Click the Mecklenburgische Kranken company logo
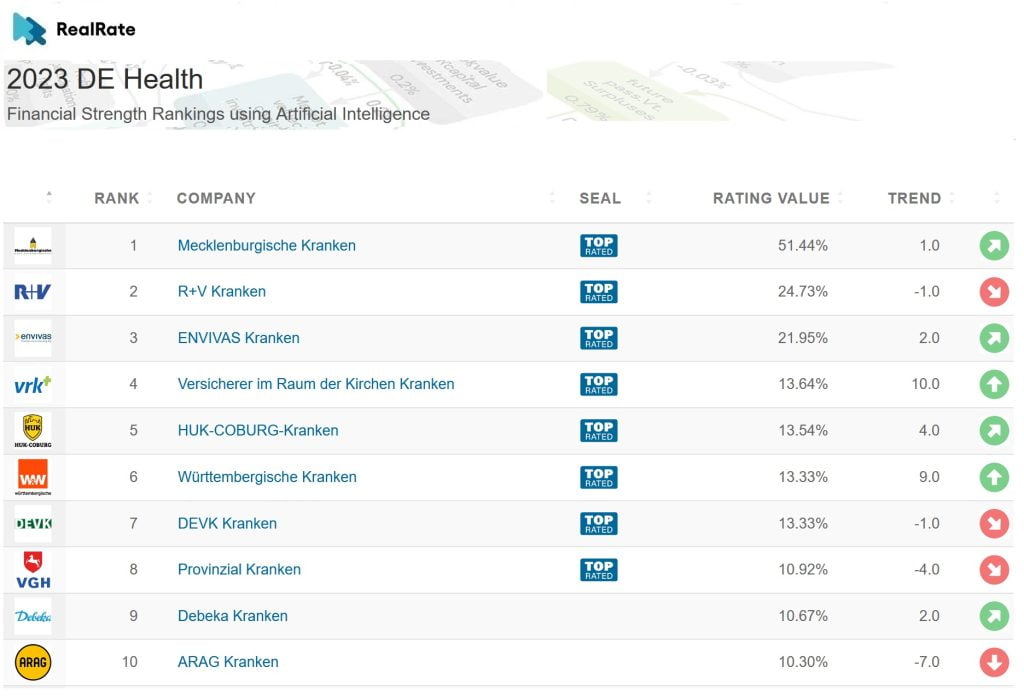Screen dimensions: 1024x696 pos(33,246)
